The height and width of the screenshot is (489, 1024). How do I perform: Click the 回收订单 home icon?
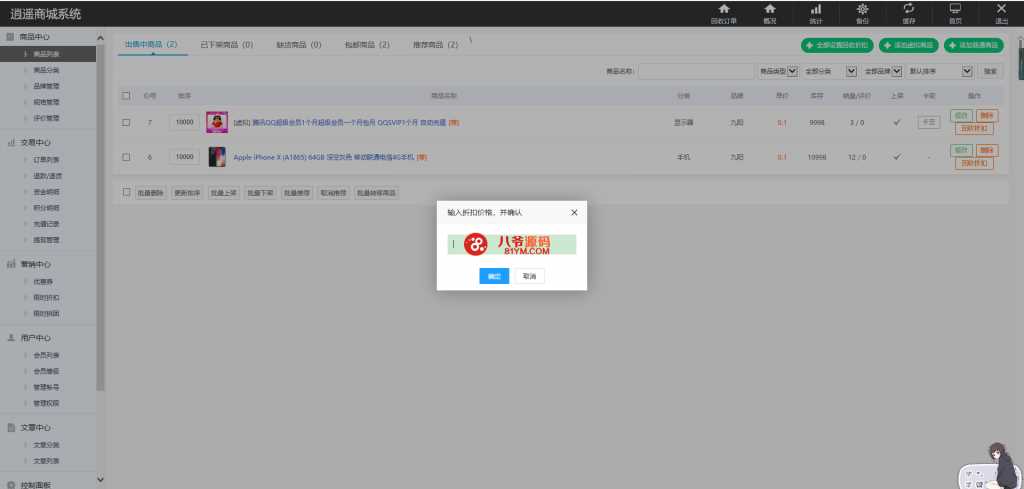click(x=723, y=9)
